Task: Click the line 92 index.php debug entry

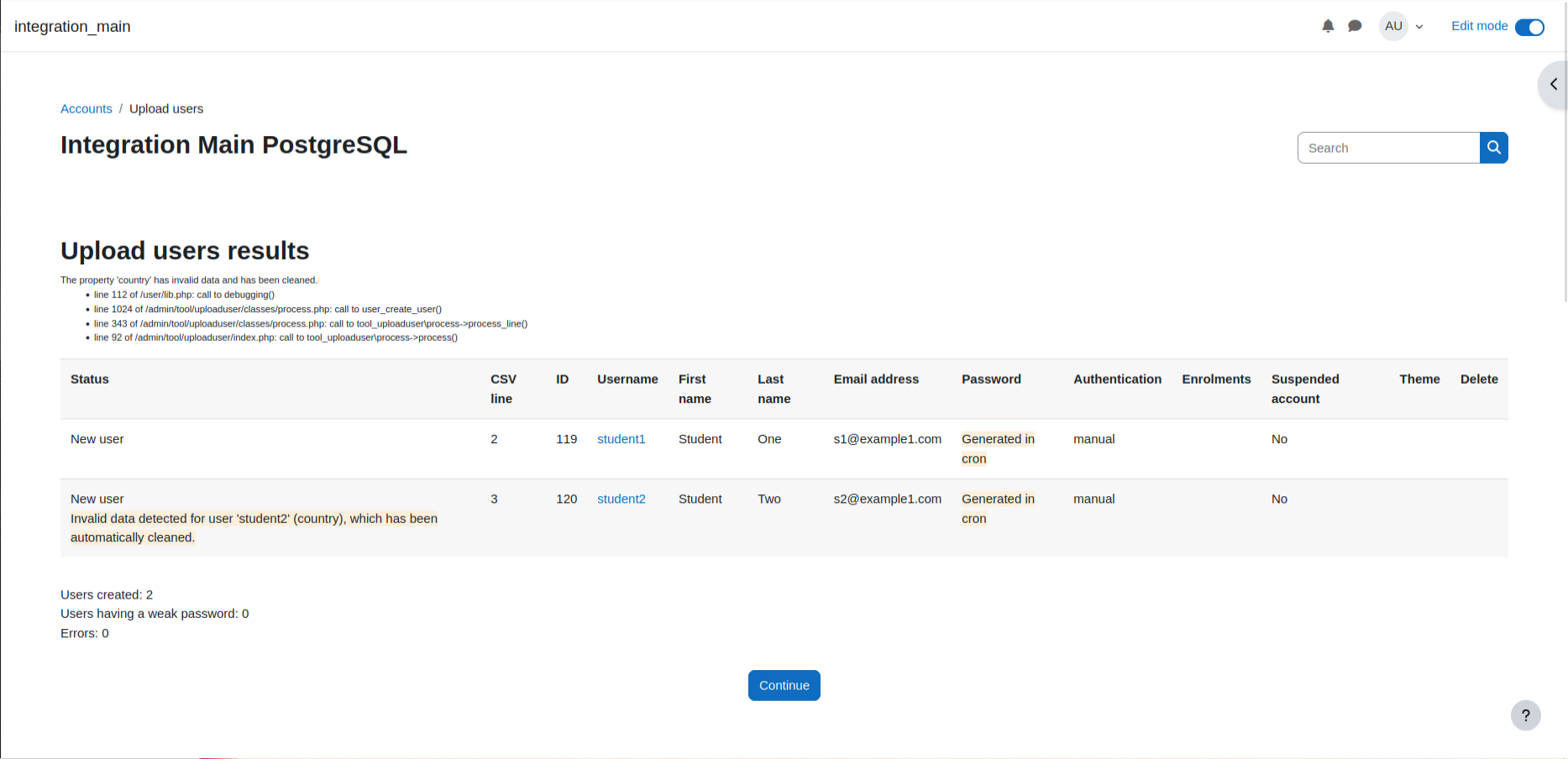Action: tap(275, 338)
